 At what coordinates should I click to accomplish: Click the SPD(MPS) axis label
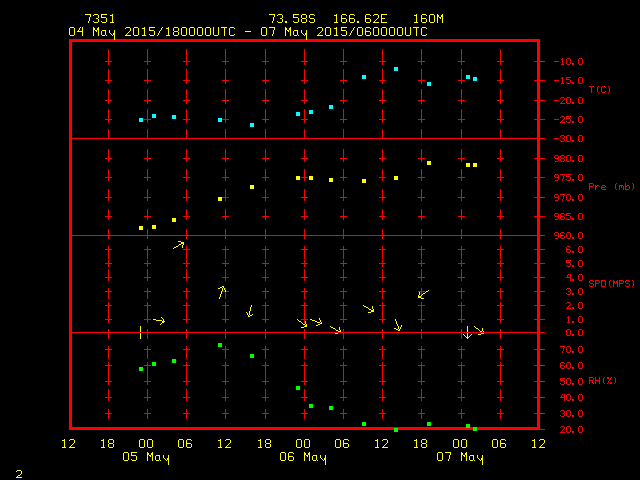[x=611, y=284]
